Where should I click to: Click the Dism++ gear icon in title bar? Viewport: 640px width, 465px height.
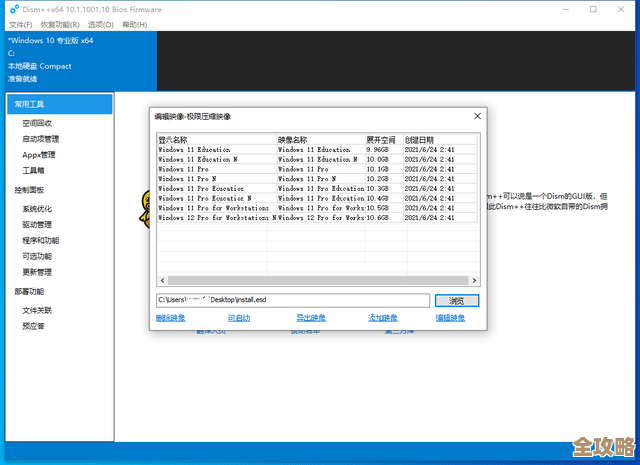[x=14, y=9]
